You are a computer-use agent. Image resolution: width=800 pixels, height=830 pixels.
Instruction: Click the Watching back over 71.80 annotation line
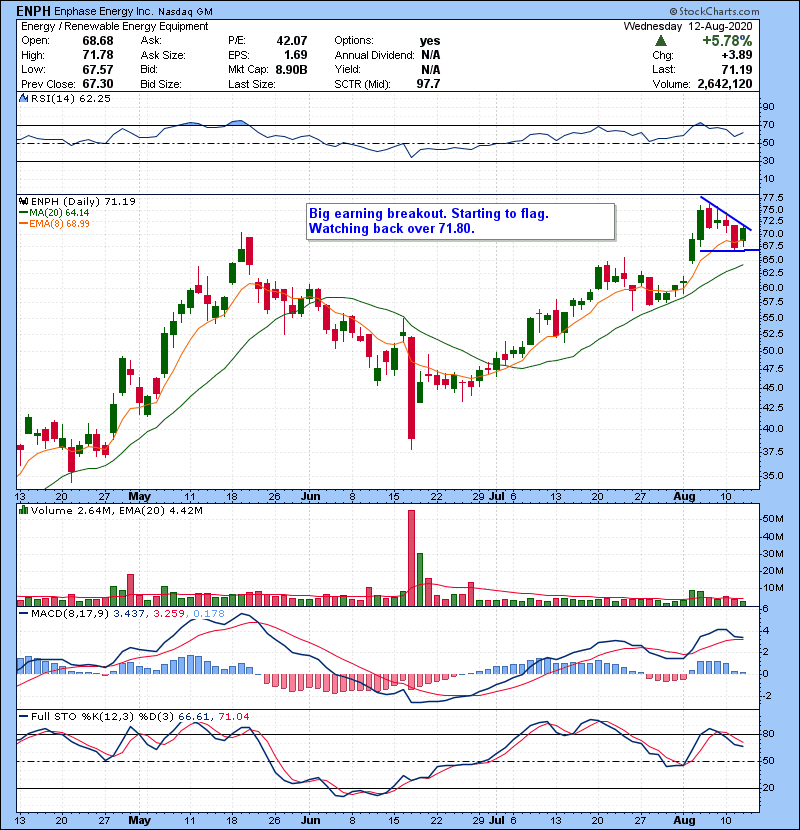click(392, 229)
